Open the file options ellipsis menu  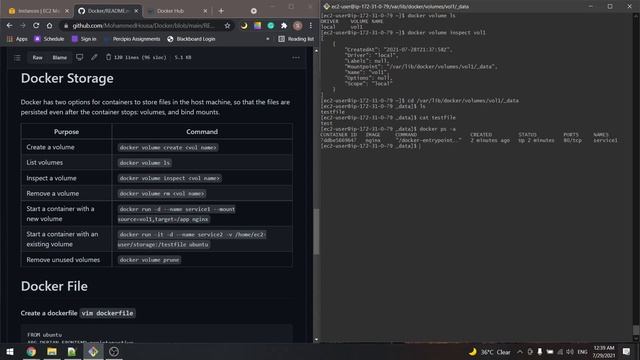pyautogui.click(x=296, y=58)
